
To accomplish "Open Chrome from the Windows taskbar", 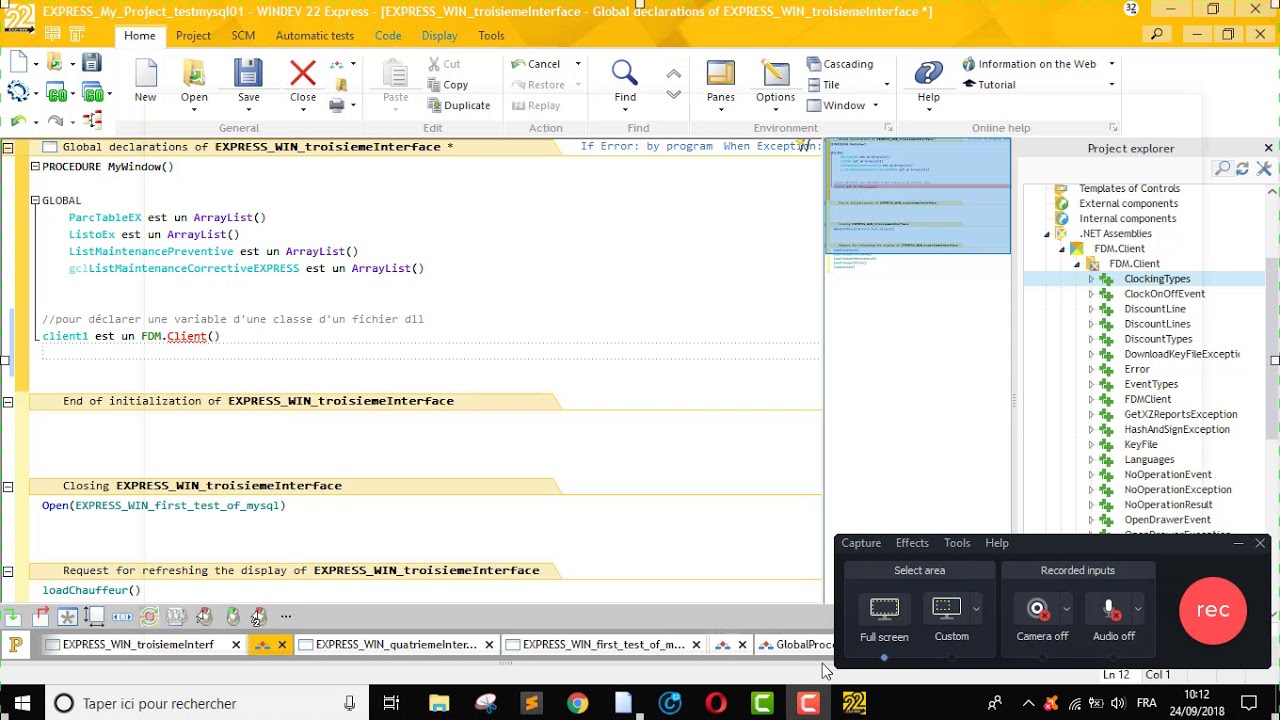I will coord(577,703).
